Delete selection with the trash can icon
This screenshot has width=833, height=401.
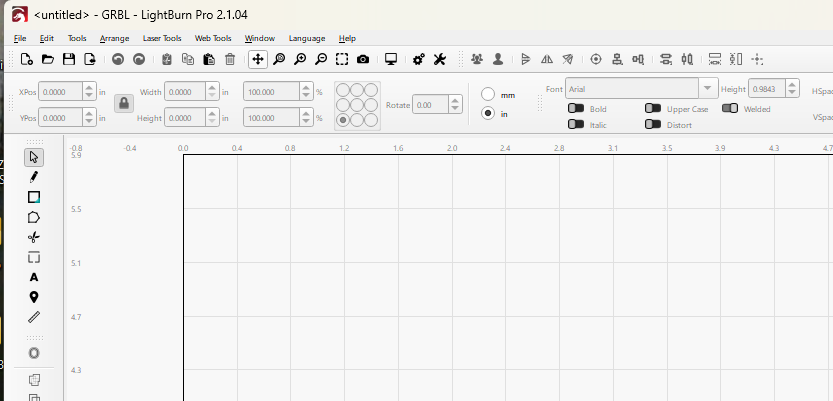(x=230, y=59)
